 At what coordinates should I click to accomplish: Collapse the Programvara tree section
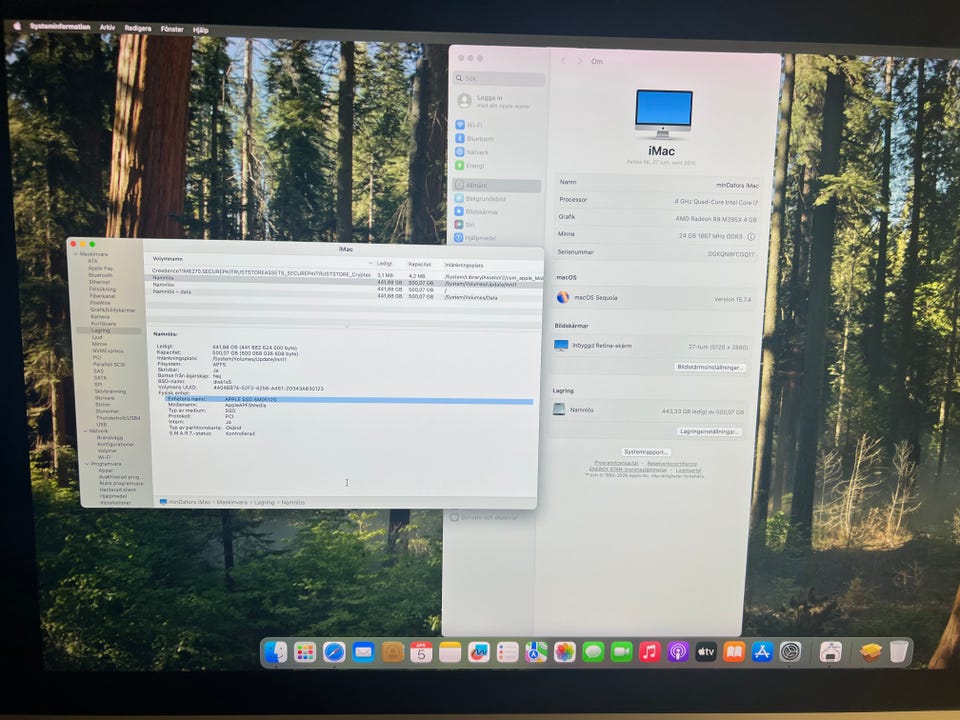pyautogui.click(x=87, y=464)
